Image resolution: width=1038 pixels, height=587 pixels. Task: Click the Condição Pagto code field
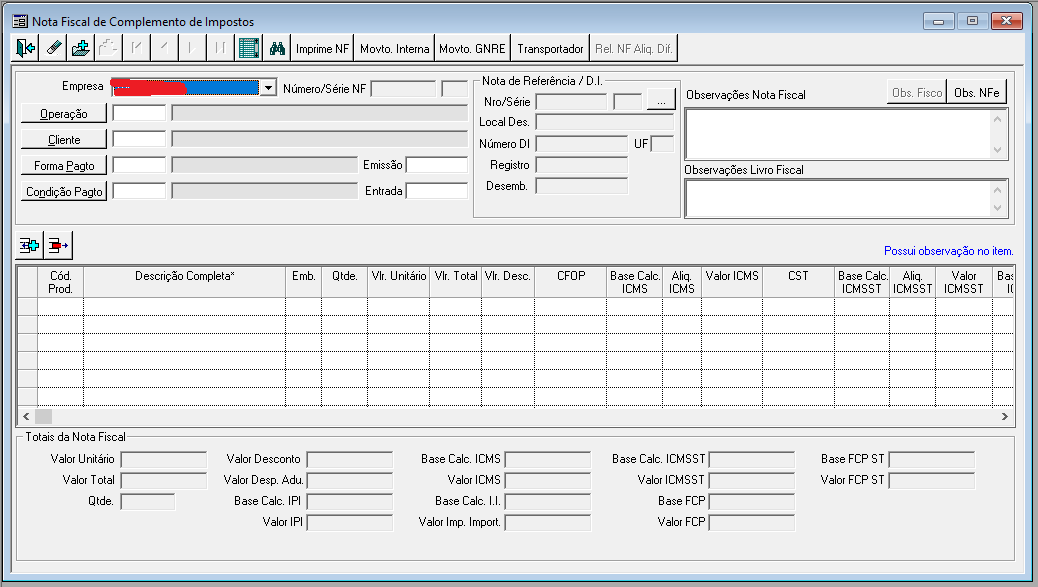click(x=139, y=191)
